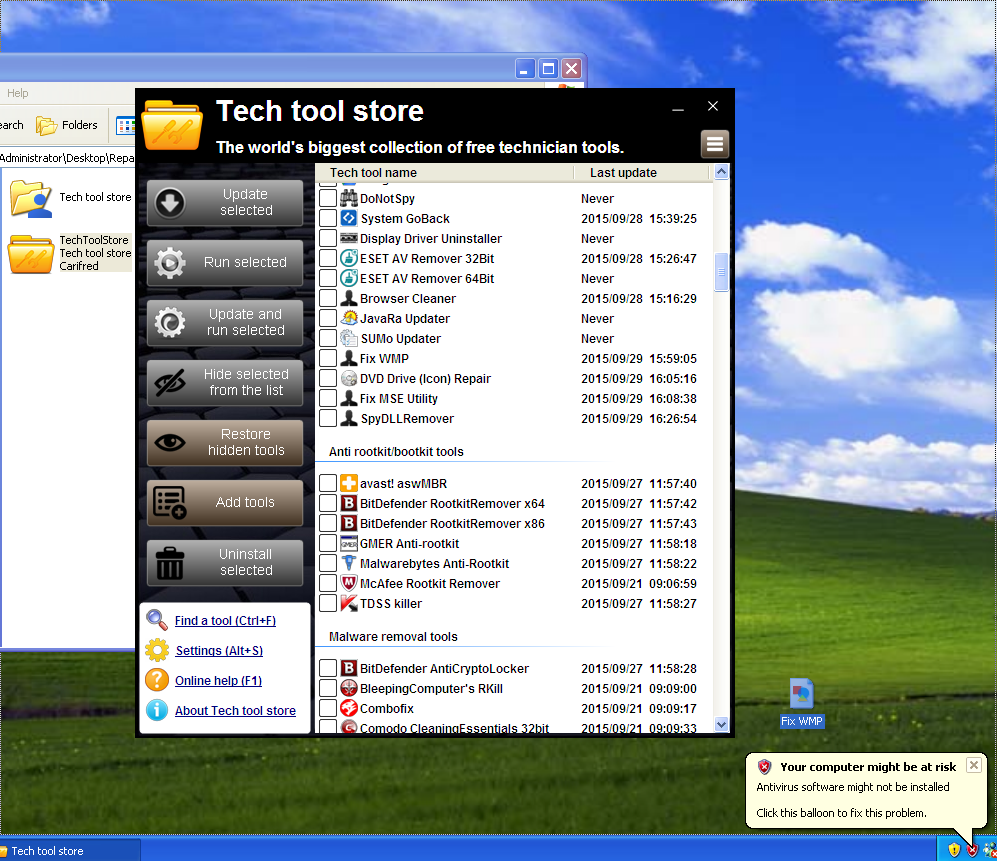The height and width of the screenshot is (861, 997).
Task: Open the About Tech tool store link
Action: pyautogui.click(x=235, y=711)
